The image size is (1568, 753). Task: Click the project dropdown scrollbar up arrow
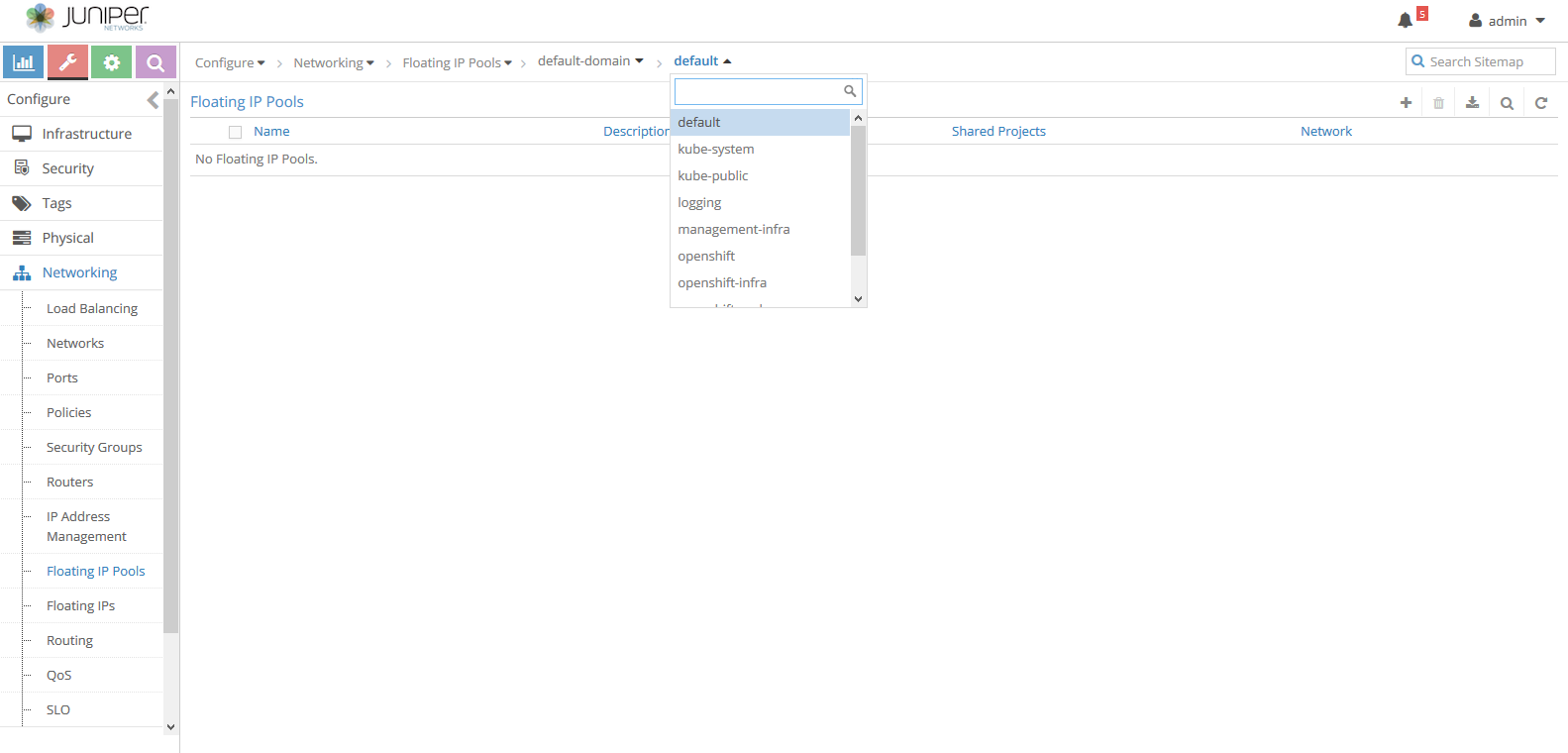coord(859,118)
